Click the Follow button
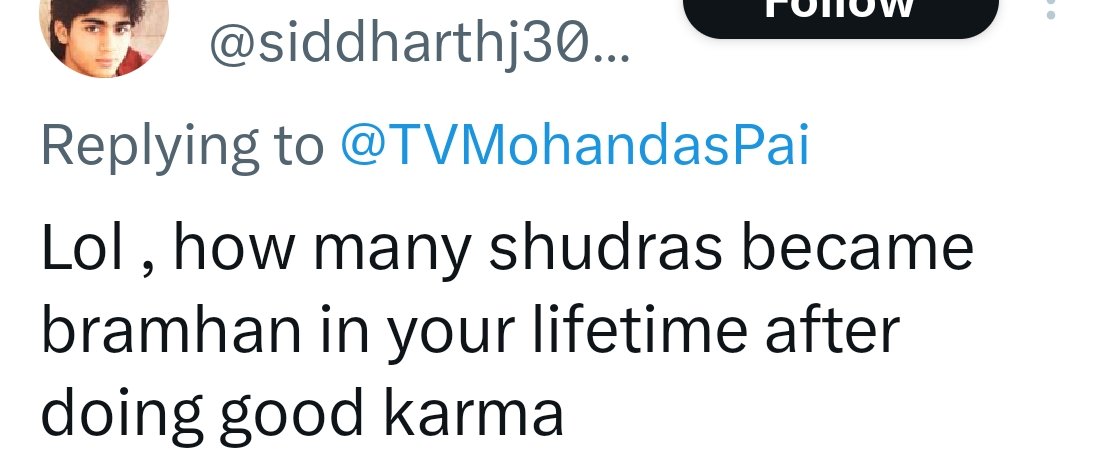This screenshot has height=468, width=1116. pos(841,12)
